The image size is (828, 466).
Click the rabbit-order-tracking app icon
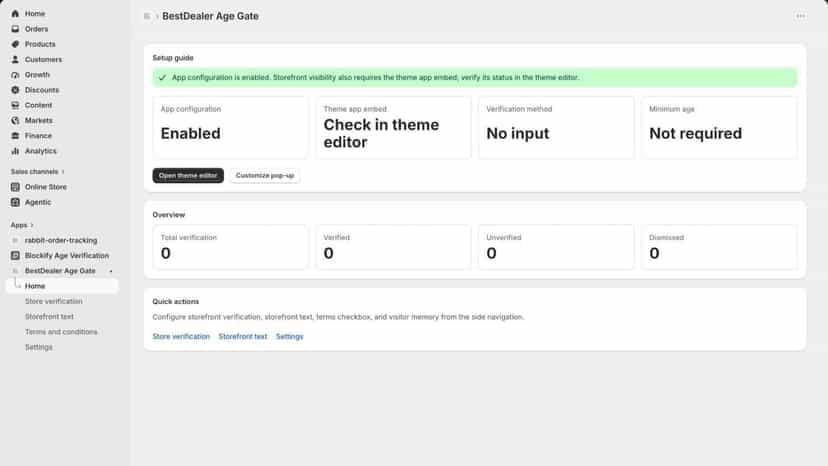point(15,240)
